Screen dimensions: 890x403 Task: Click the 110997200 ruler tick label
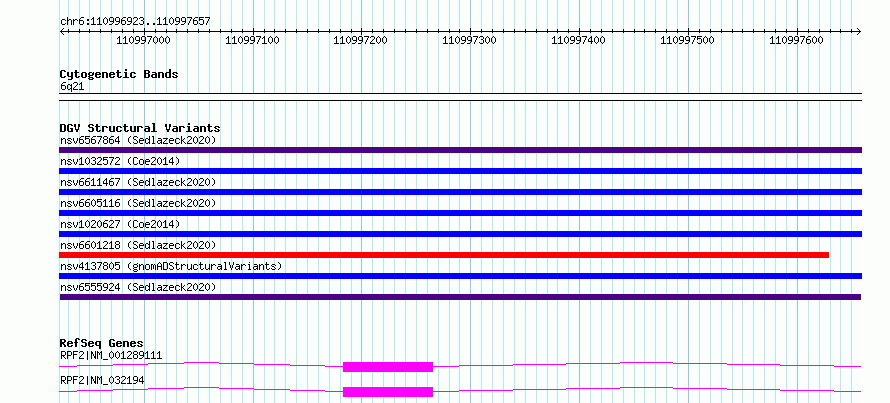point(361,40)
